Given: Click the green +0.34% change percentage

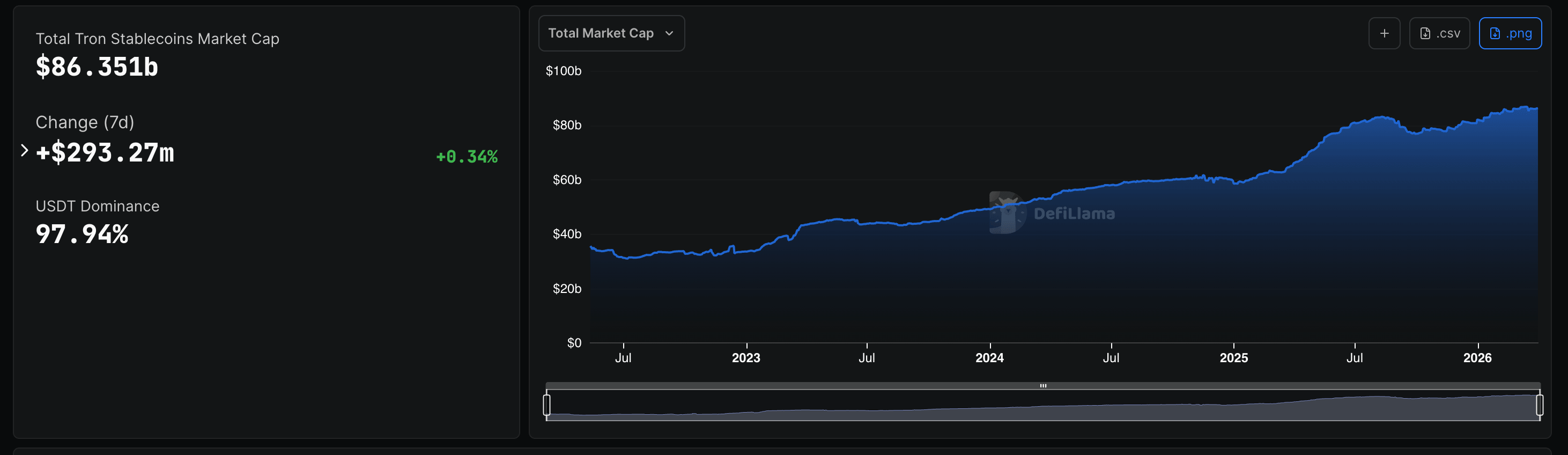Looking at the screenshot, I should pos(467,157).
